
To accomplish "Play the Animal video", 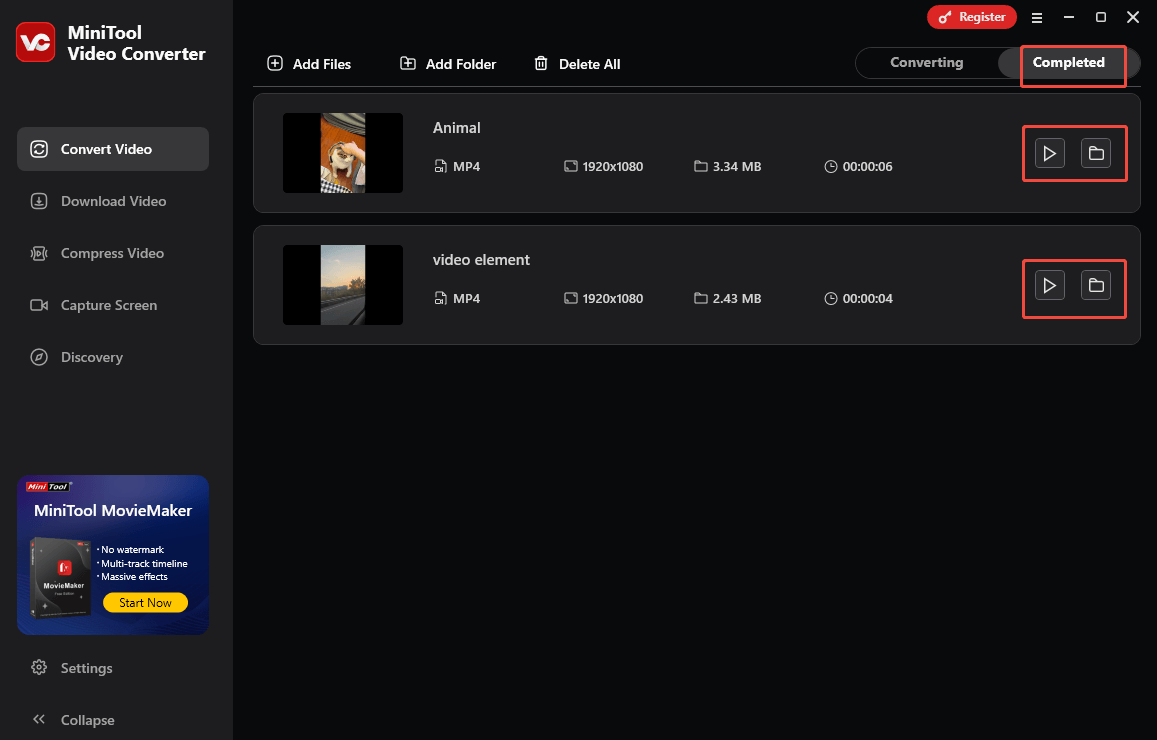I will point(1049,153).
